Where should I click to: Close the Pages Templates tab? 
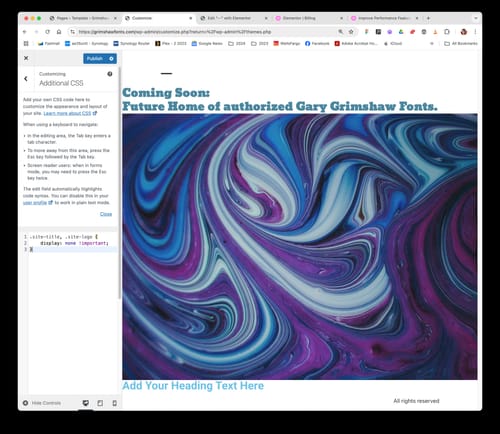[x=115, y=18]
